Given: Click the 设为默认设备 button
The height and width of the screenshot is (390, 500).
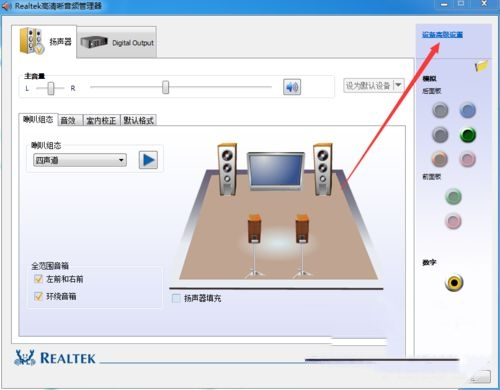Looking at the screenshot, I should pos(368,86).
